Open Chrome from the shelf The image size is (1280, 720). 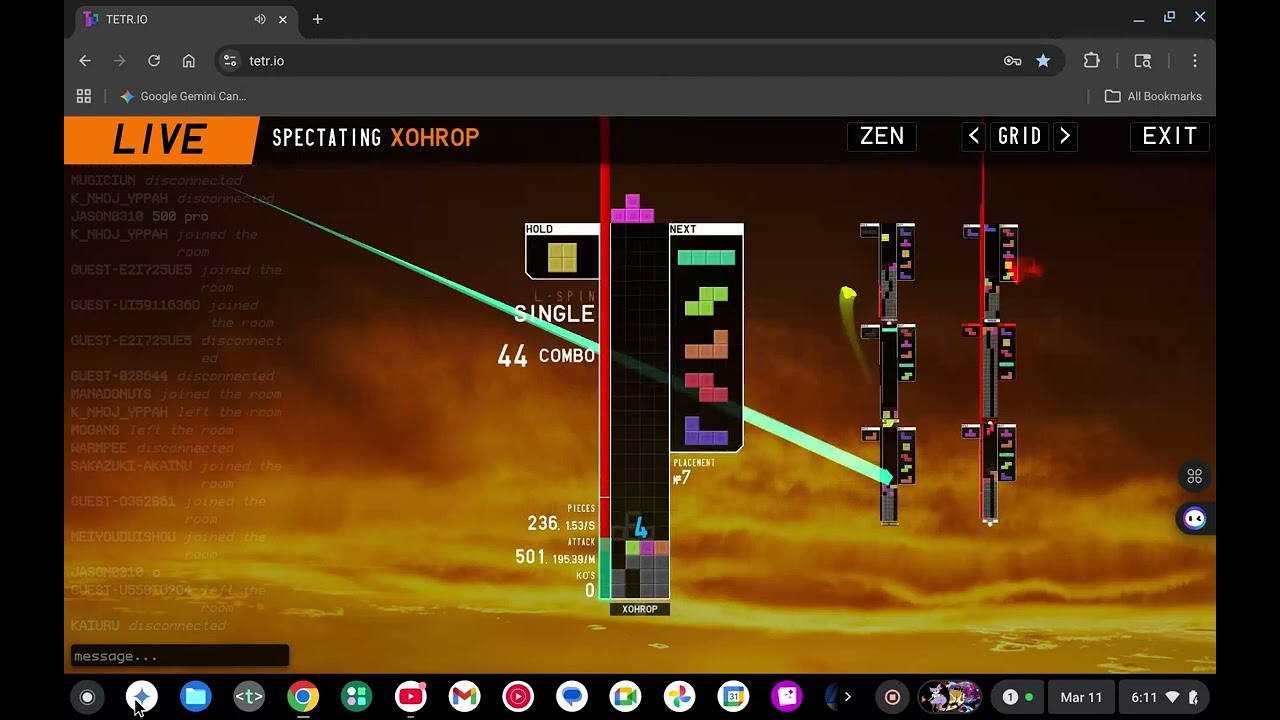[x=303, y=697]
